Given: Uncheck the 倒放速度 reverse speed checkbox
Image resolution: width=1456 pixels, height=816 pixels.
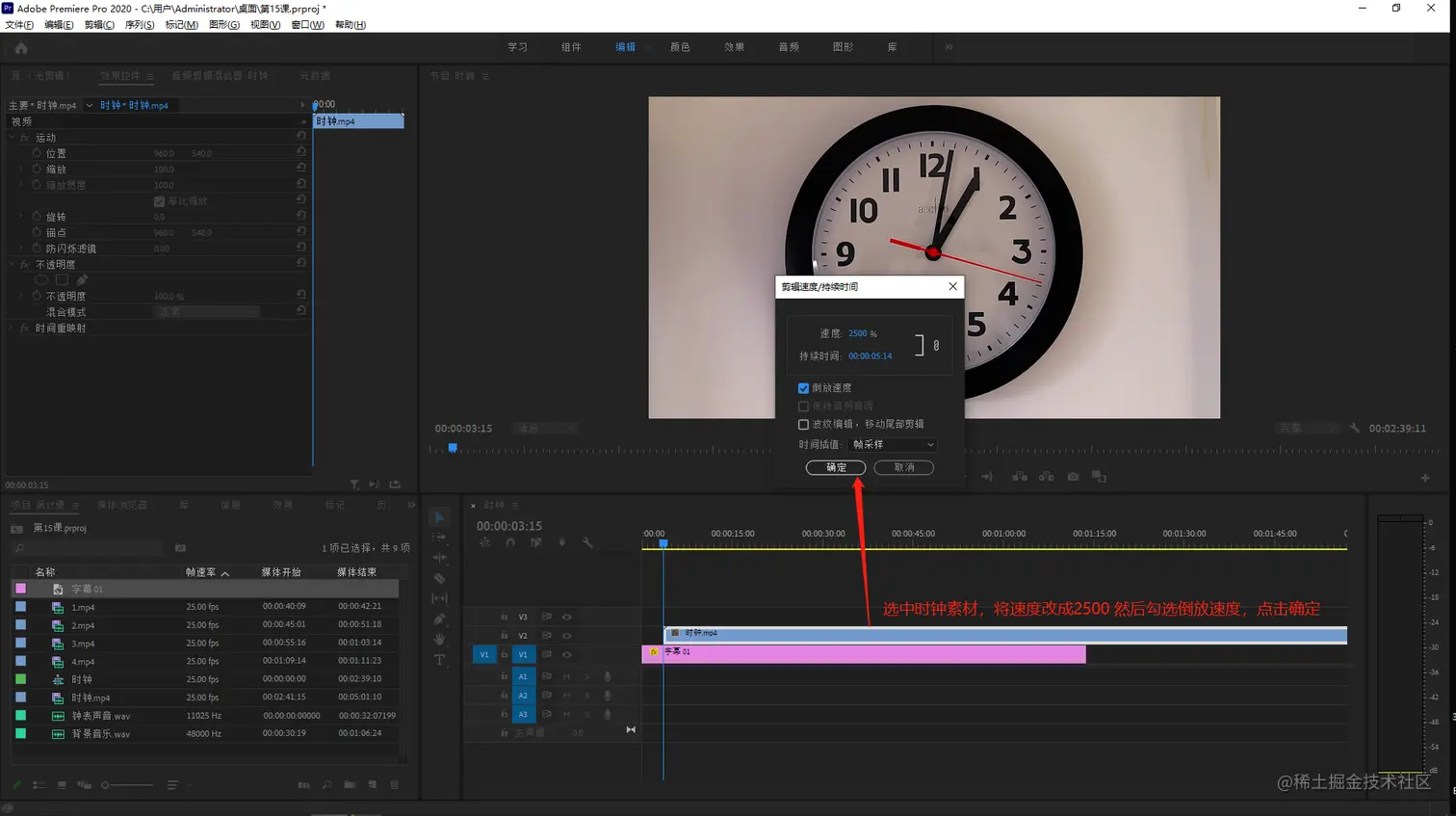Looking at the screenshot, I should click(803, 388).
